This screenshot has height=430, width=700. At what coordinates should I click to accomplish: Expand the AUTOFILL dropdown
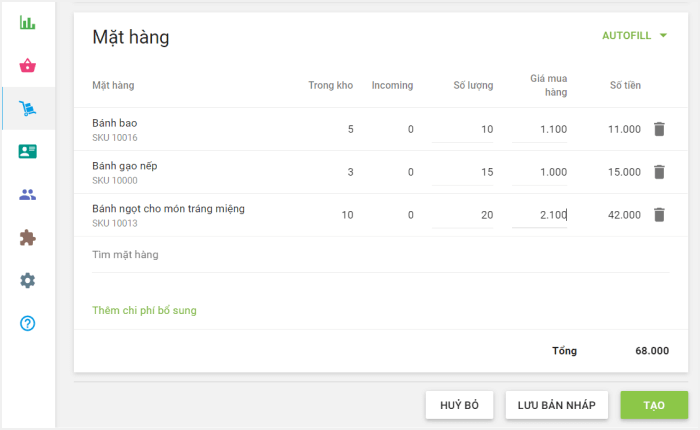click(x=634, y=36)
